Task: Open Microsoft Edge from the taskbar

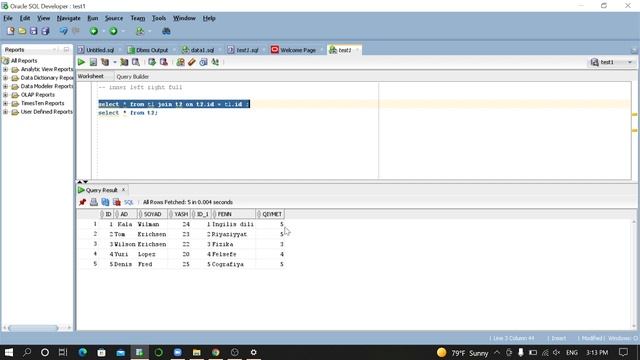Action: tap(83, 352)
